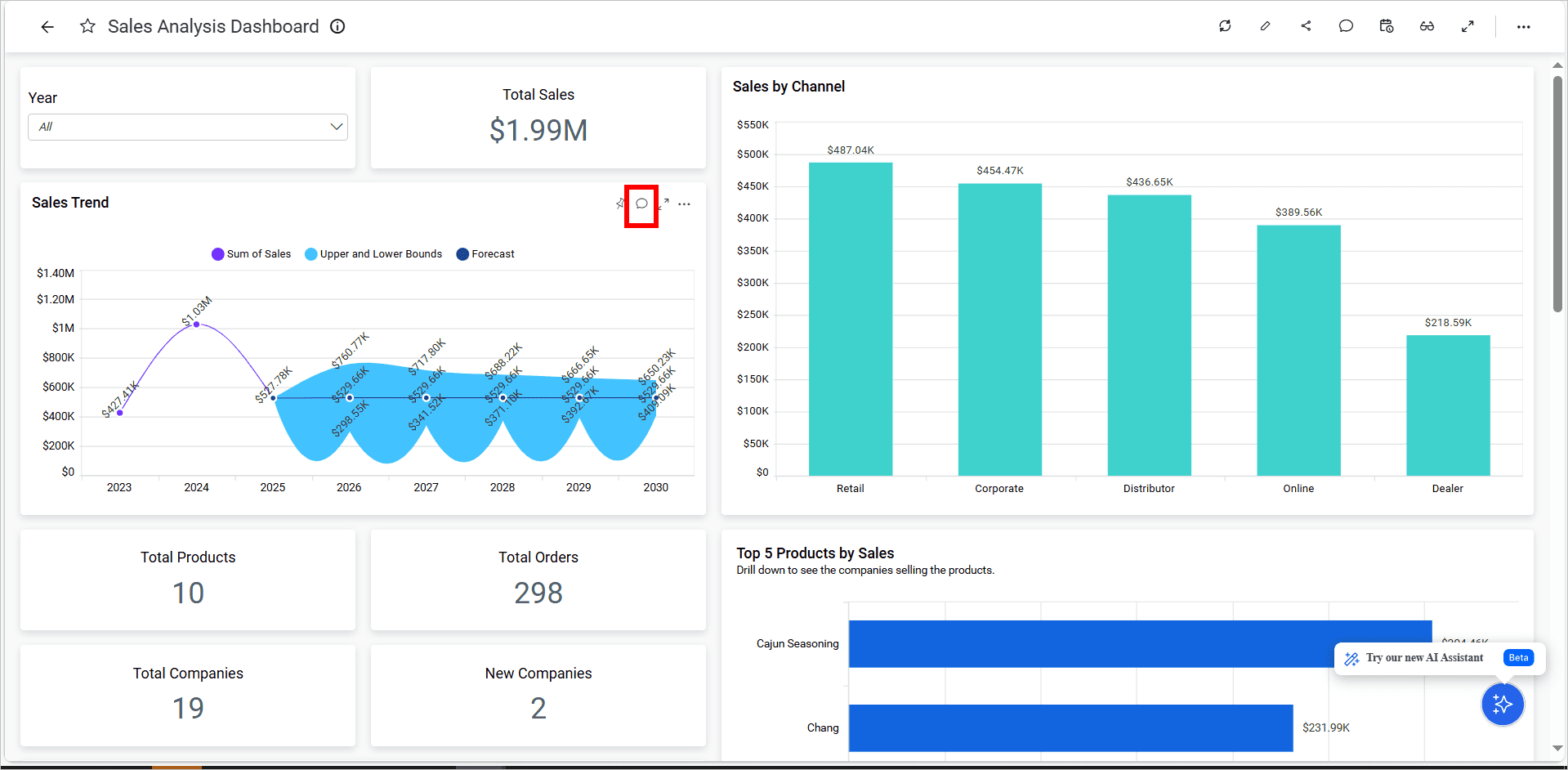
Task: Mark dashboard as favorite with the star
Action: pos(87,25)
